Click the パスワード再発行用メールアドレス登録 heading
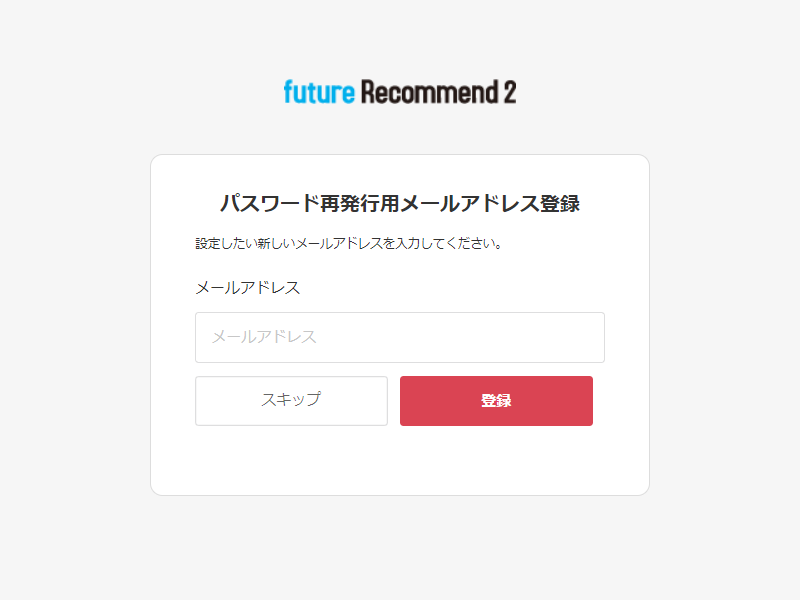800x600 pixels. 400,204
